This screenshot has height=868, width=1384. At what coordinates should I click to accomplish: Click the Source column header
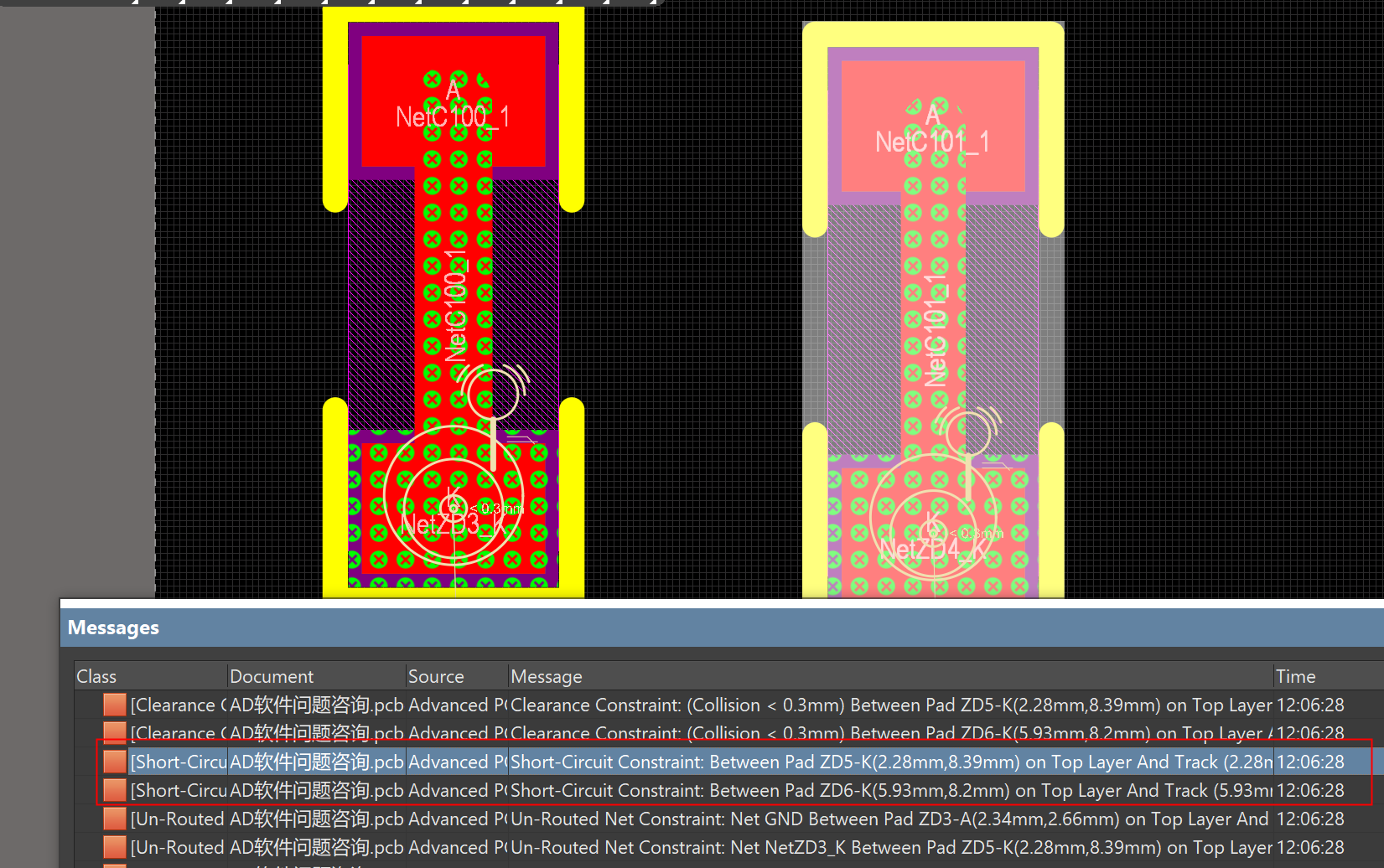point(436,676)
